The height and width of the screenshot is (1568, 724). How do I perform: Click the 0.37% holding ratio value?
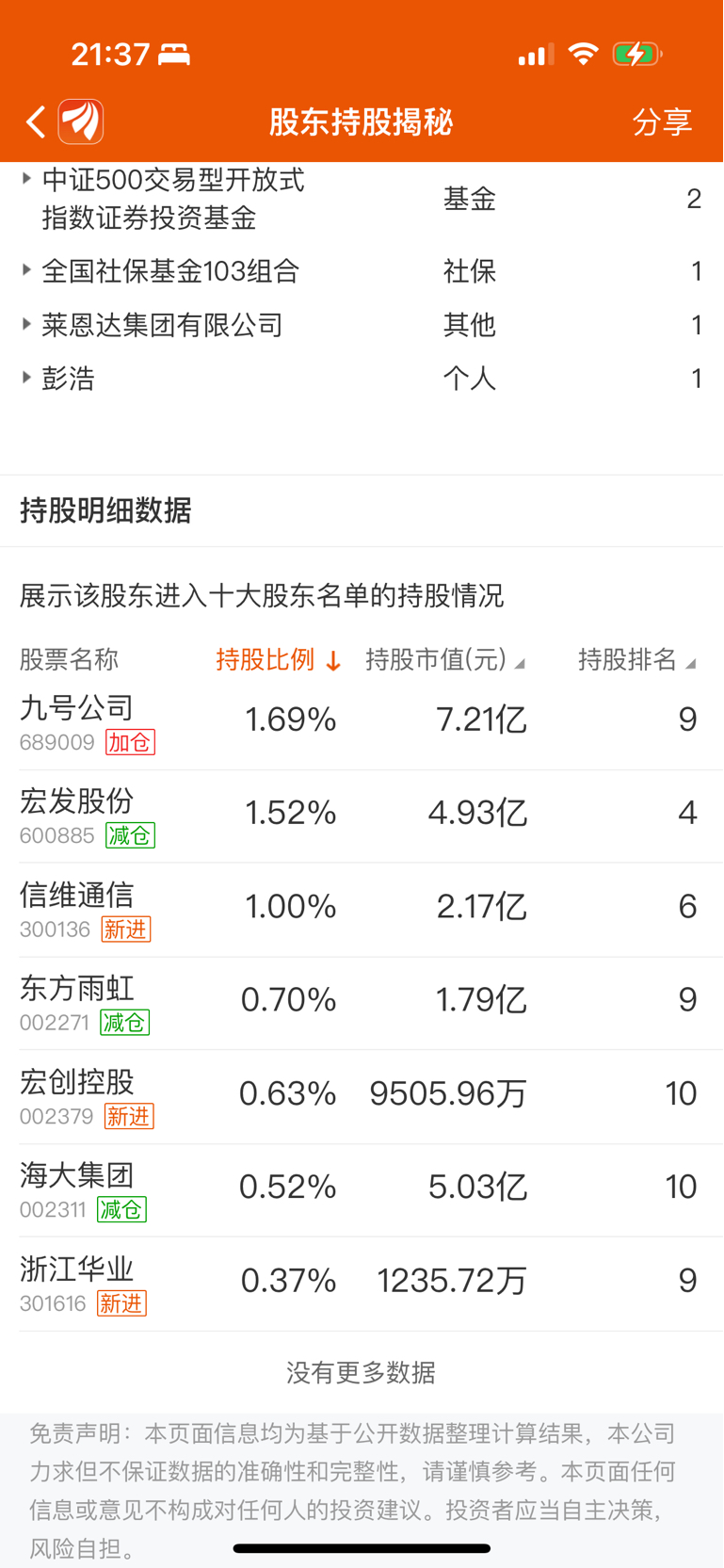(288, 1281)
